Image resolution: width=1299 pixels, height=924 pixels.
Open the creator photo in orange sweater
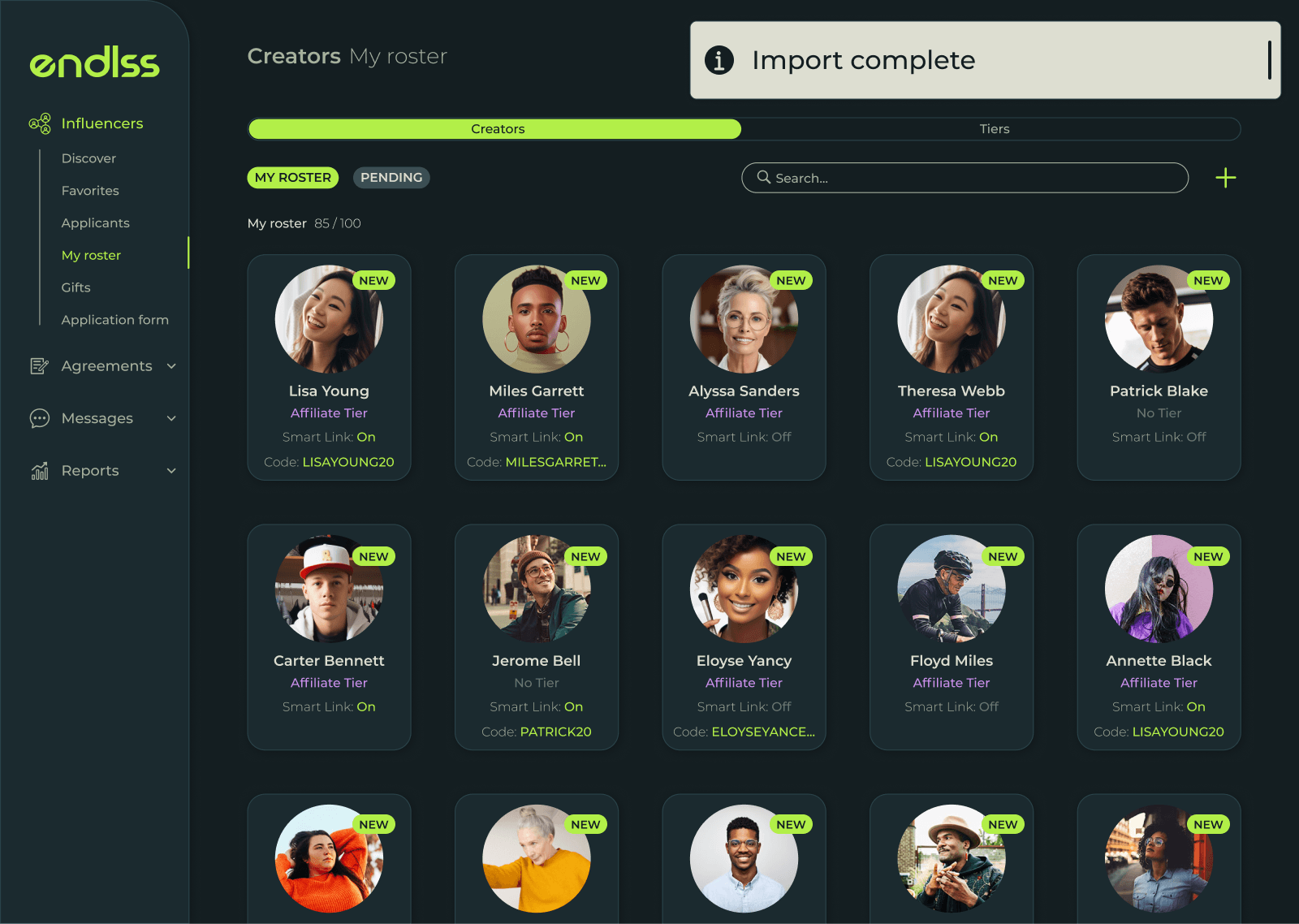tap(329, 858)
